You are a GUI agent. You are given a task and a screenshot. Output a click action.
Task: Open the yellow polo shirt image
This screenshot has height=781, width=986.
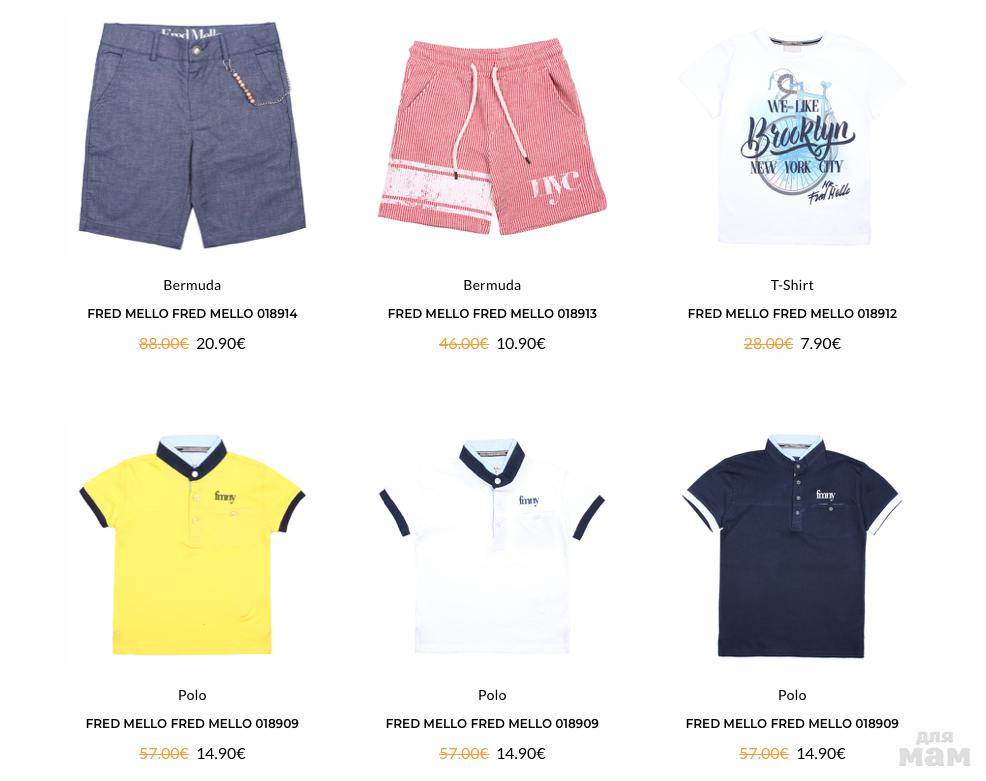click(x=192, y=544)
